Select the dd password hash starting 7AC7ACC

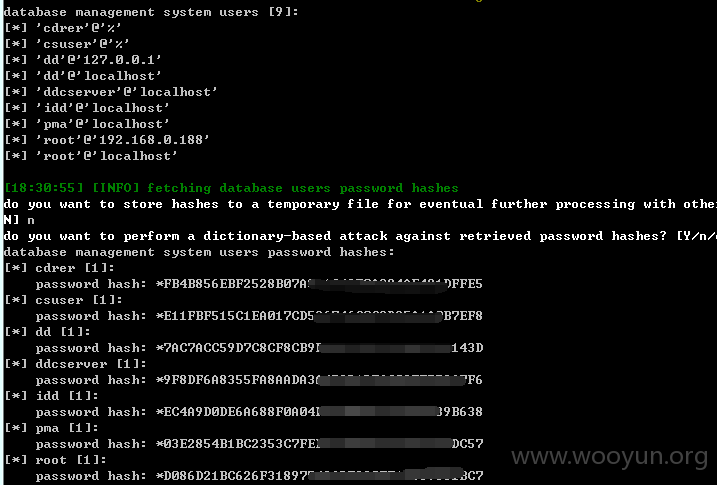click(x=319, y=348)
